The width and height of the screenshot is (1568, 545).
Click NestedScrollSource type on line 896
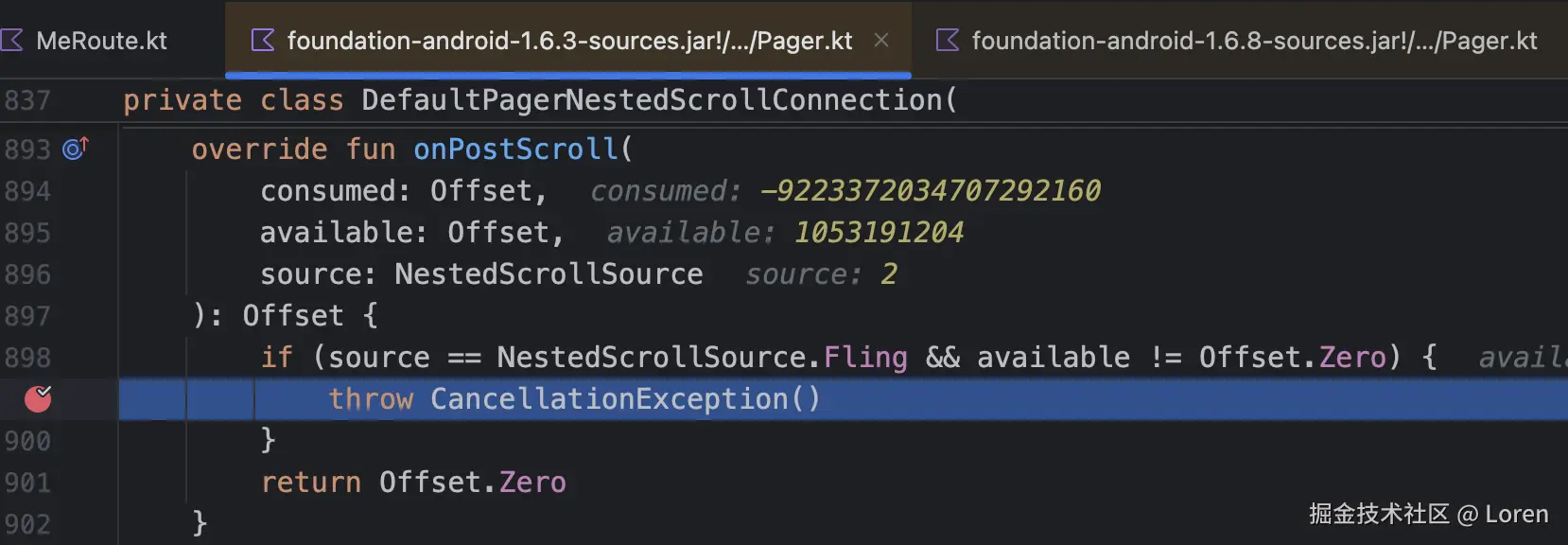pyautogui.click(x=549, y=274)
